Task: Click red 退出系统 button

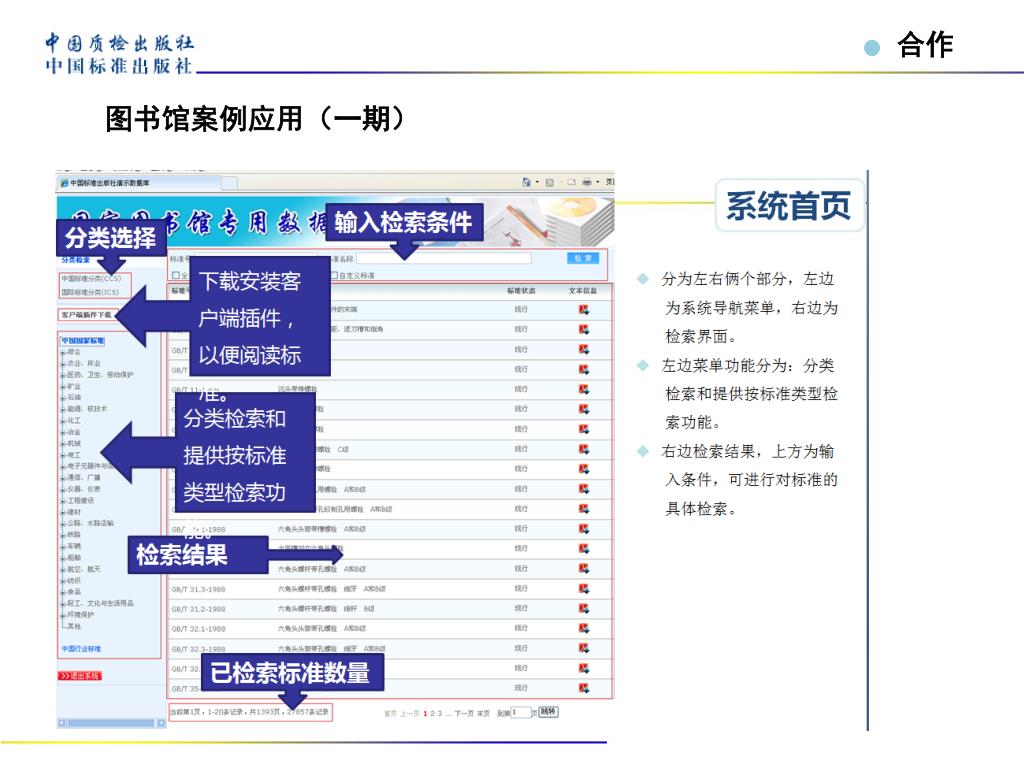Action: [x=80, y=676]
